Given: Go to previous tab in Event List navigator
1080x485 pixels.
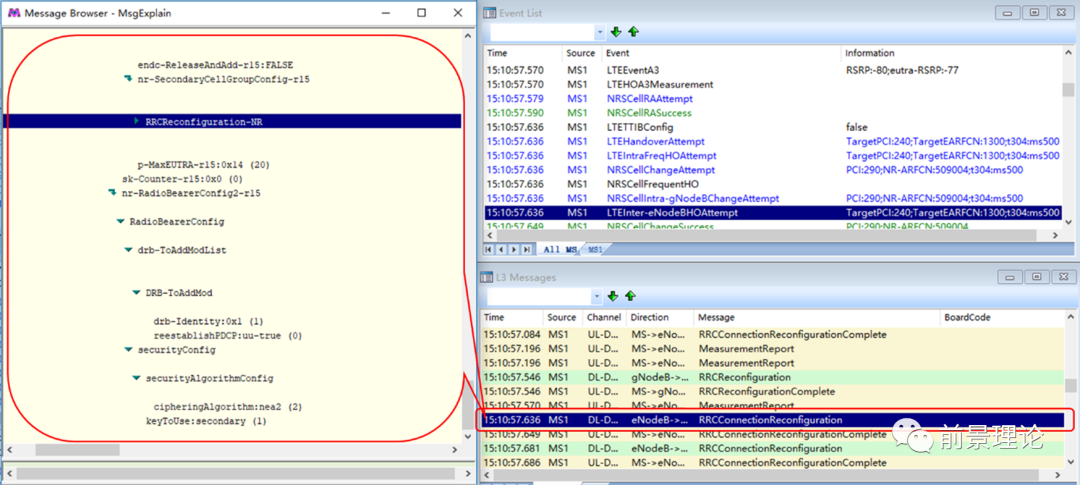Looking at the screenshot, I should [x=502, y=249].
